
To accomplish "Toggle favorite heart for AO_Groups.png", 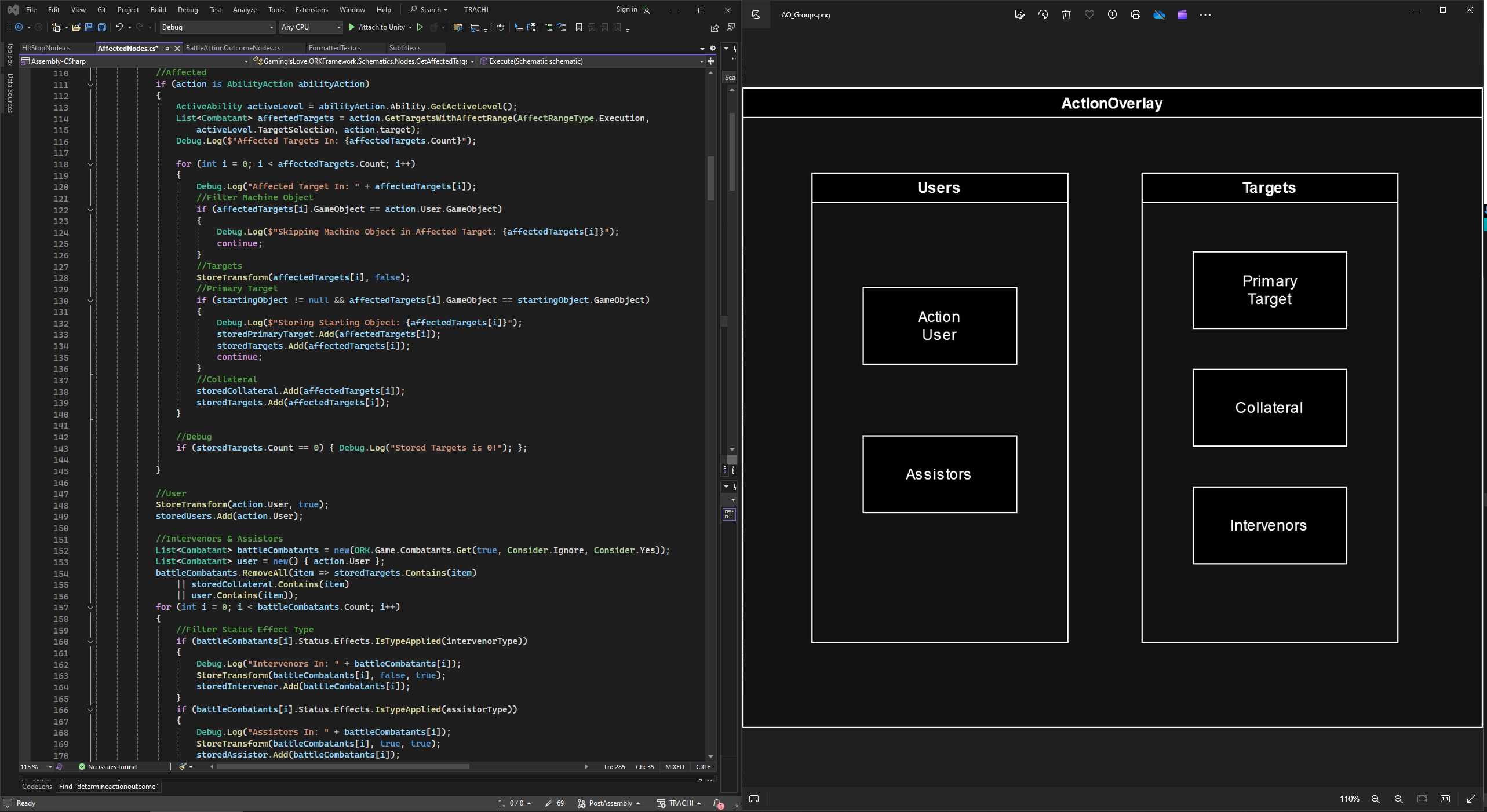I will point(1089,15).
